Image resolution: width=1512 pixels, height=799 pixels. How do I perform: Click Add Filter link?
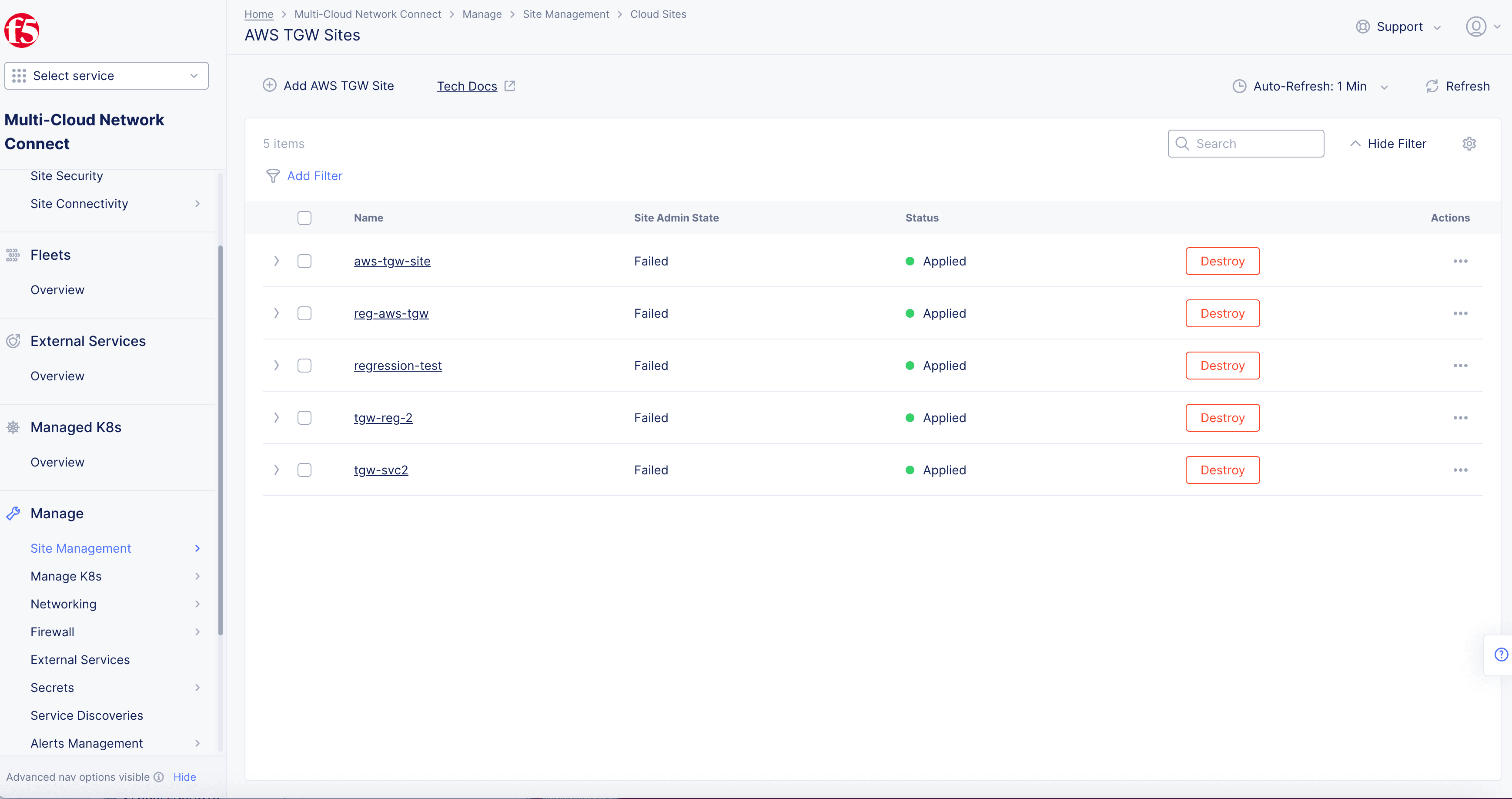(314, 176)
